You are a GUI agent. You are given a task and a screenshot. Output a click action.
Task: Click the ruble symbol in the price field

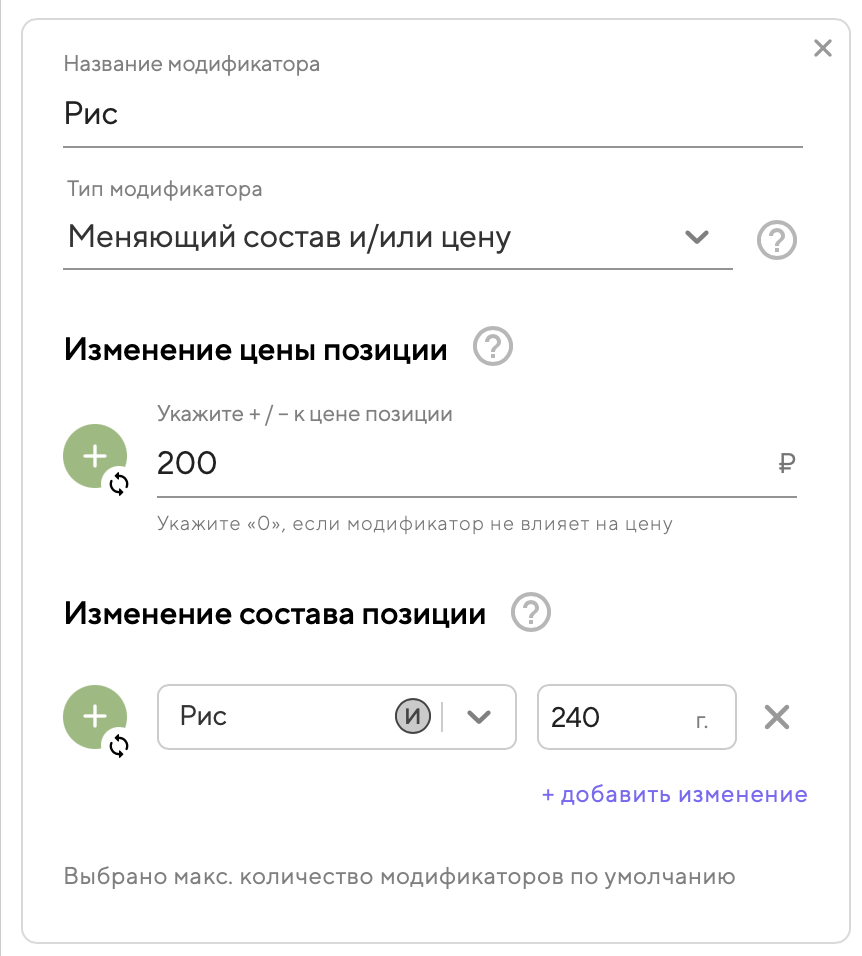pyautogui.click(x=786, y=463)
